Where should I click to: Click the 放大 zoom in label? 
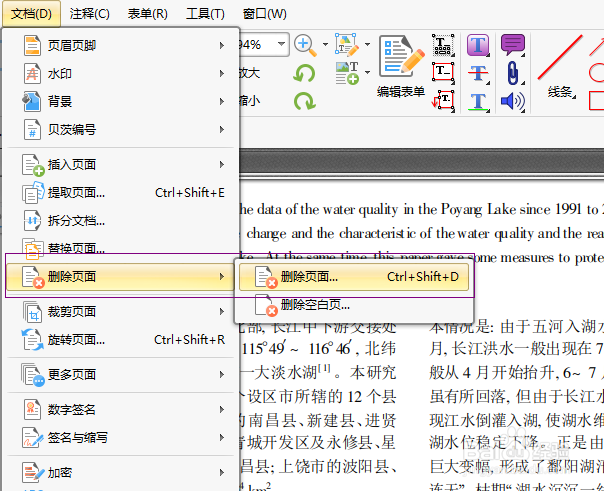(x=250, y=73)
